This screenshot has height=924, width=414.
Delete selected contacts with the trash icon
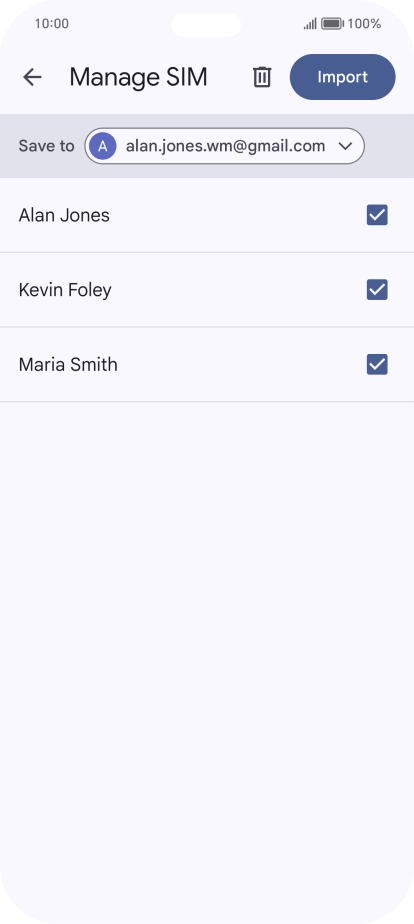tap(262, 77)
